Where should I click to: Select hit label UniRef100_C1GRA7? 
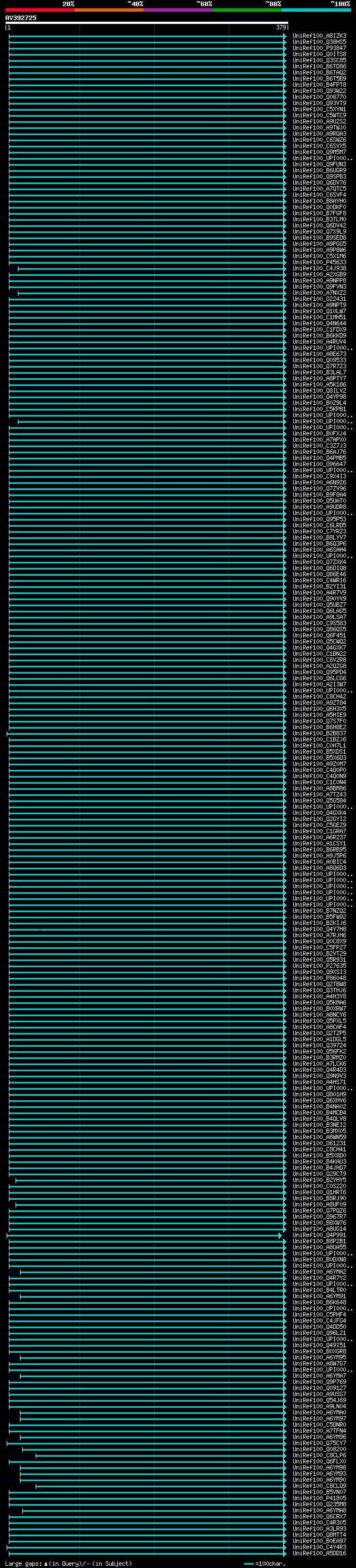(x=319, y=832)
